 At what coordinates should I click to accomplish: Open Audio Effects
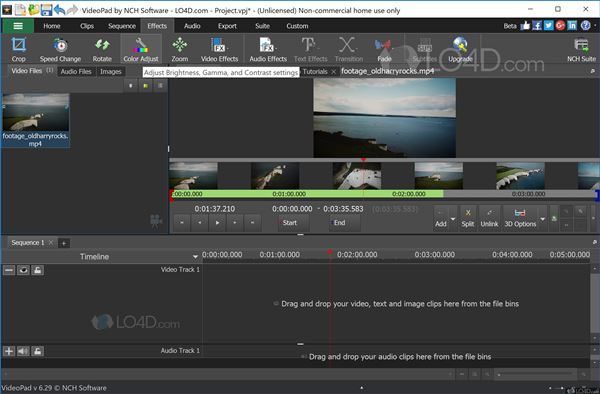point(268,49)
